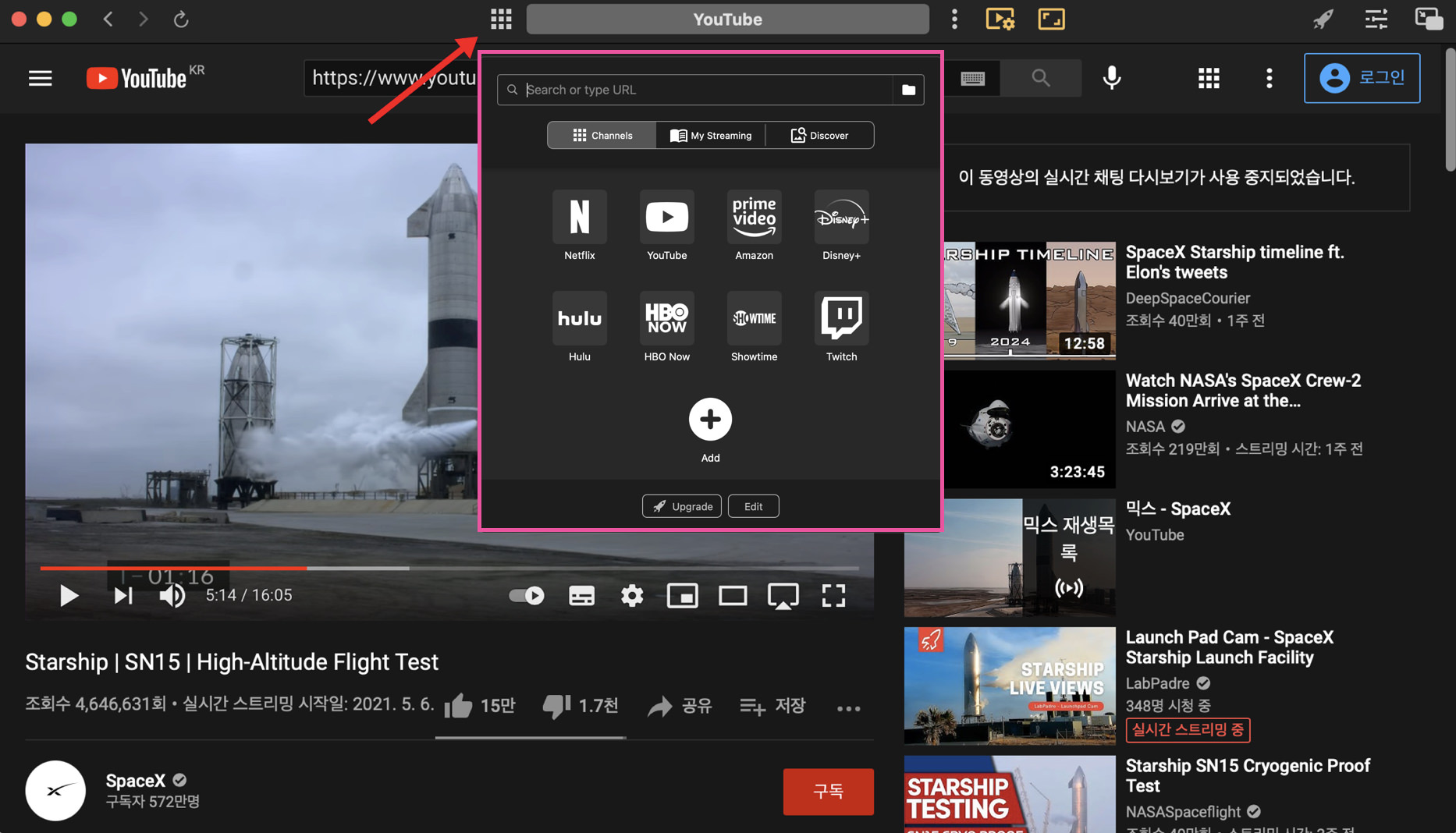Click the 저장 save button

point(772,707)
